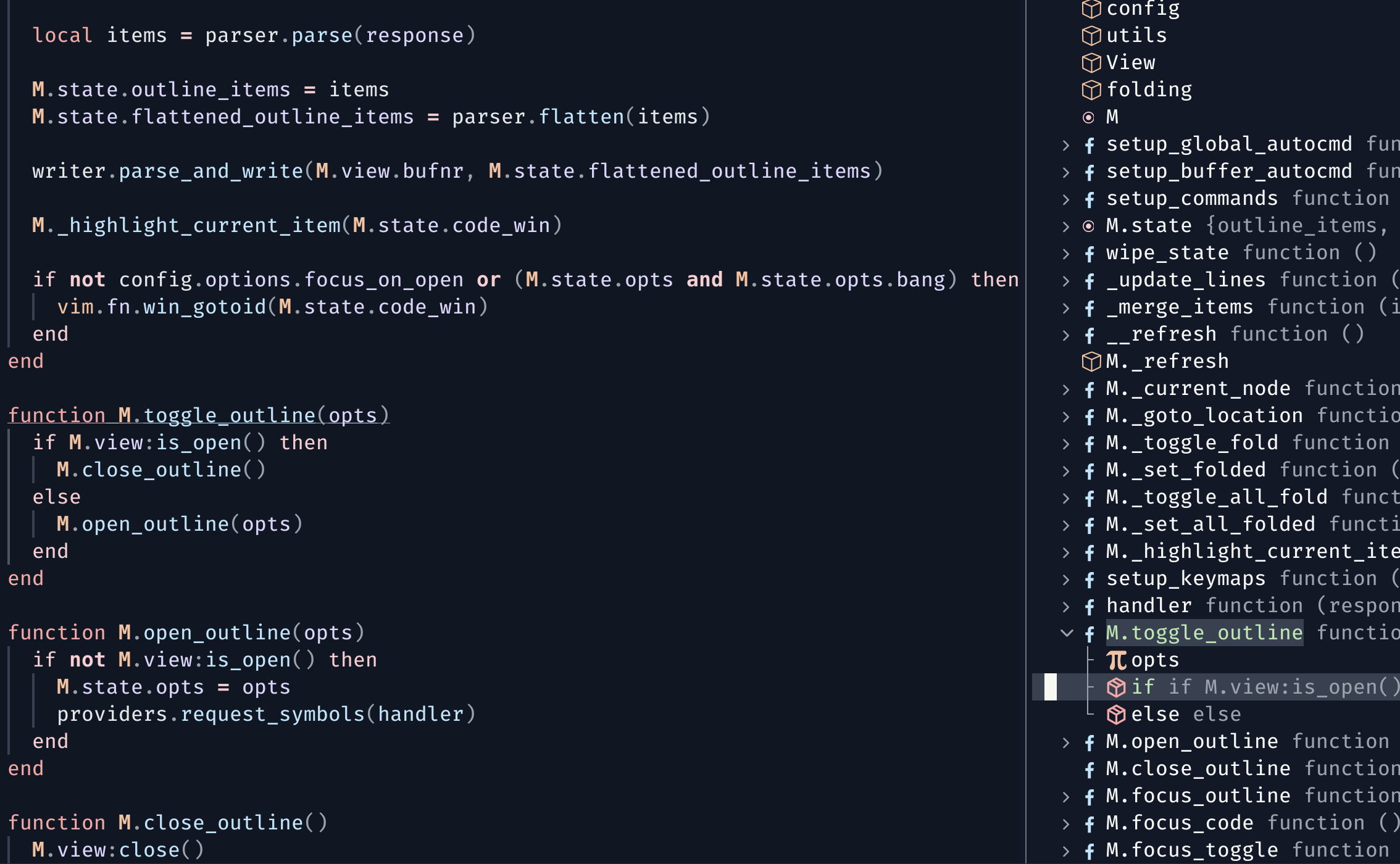1400x864 pixels.
Task: Expand the setup_global_autocmd node
Action: [1066, 144]
